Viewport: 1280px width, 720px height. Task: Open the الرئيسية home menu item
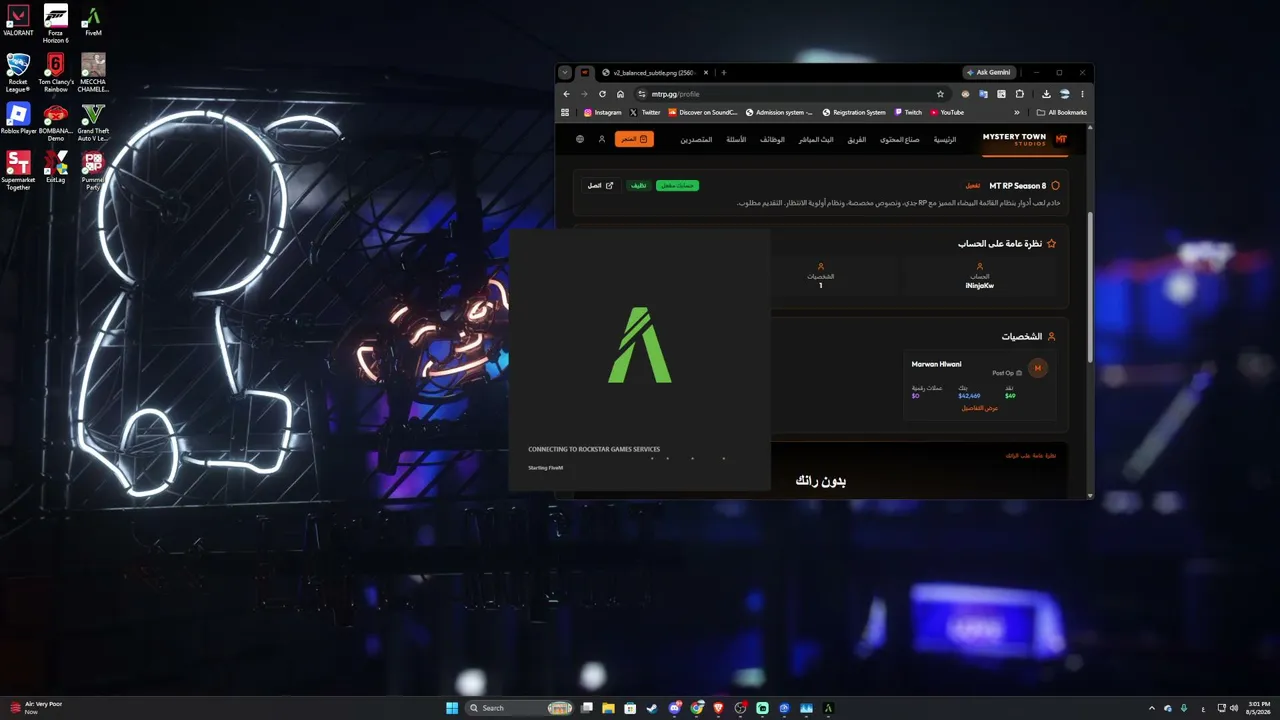point(945,140)
